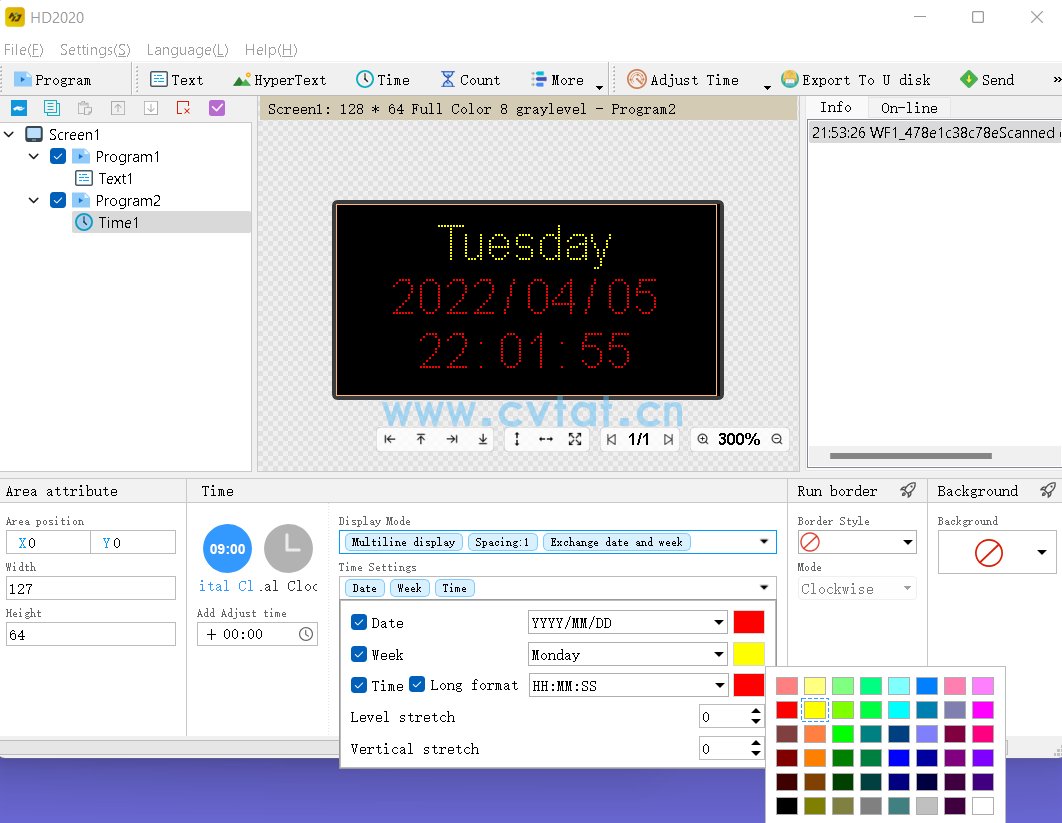
Task: Fill area to full screen
Action: pos(575,439)
